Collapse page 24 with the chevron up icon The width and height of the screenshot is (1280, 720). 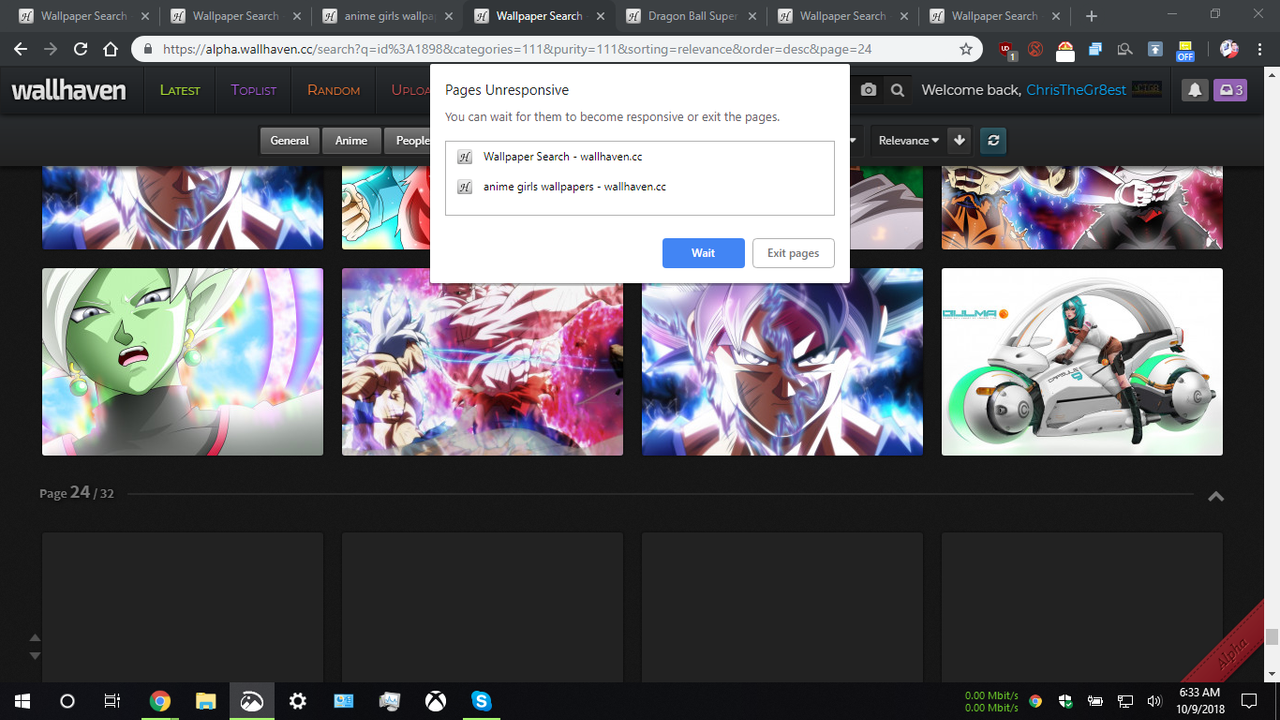click(x=1216, y=496)
